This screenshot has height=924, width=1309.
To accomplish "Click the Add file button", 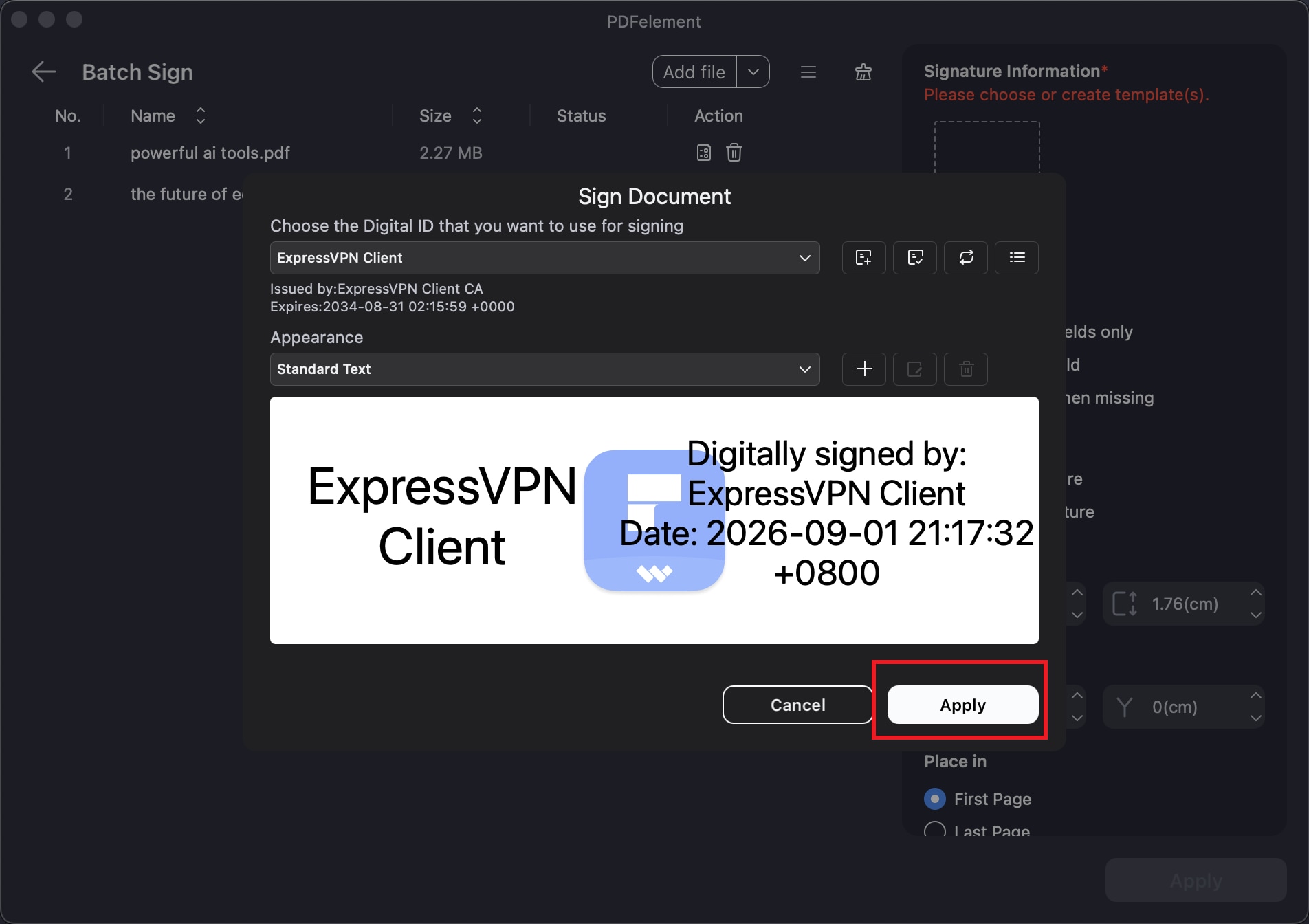I will pos(694,71).
